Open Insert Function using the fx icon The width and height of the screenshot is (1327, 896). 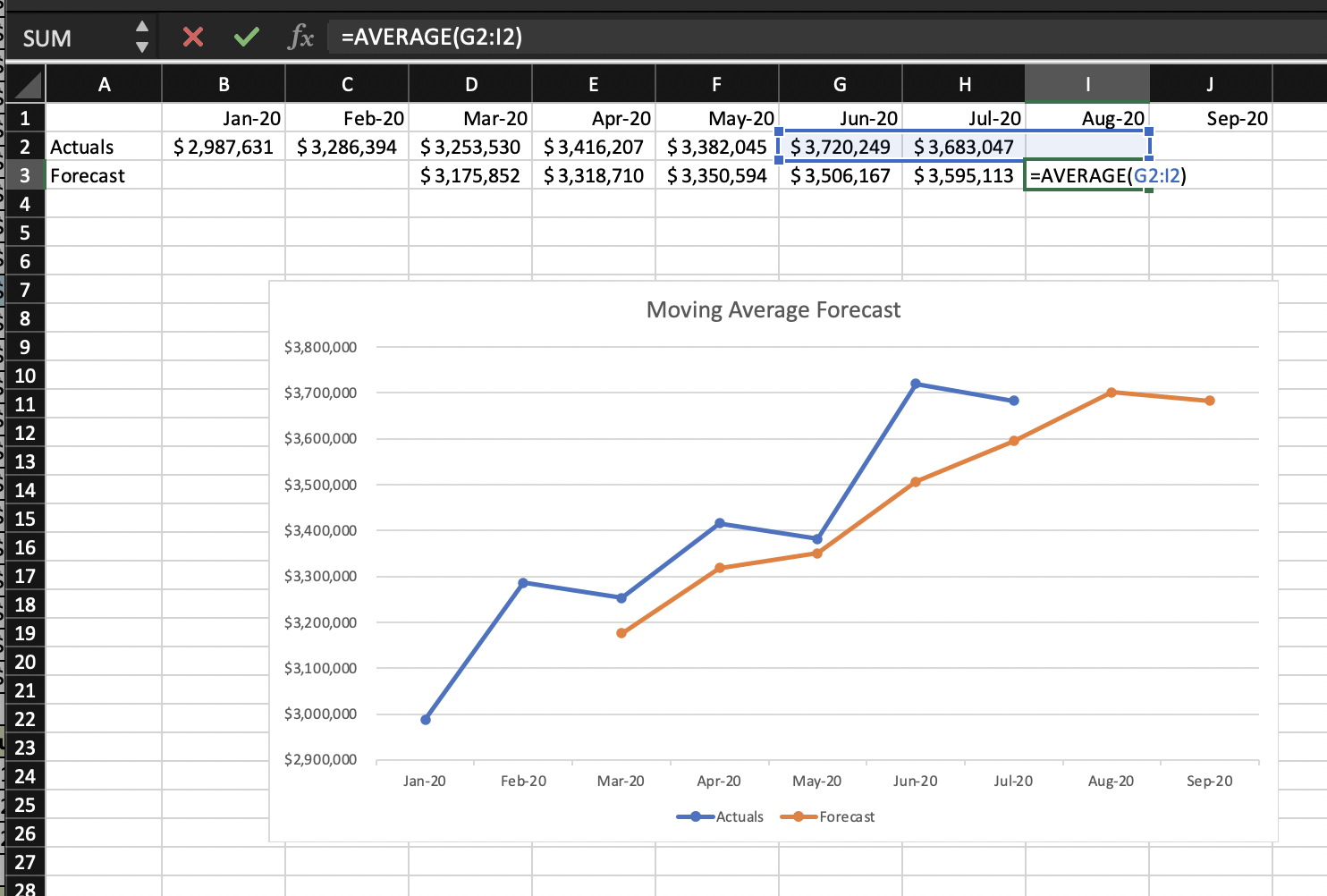pos(300,37)
